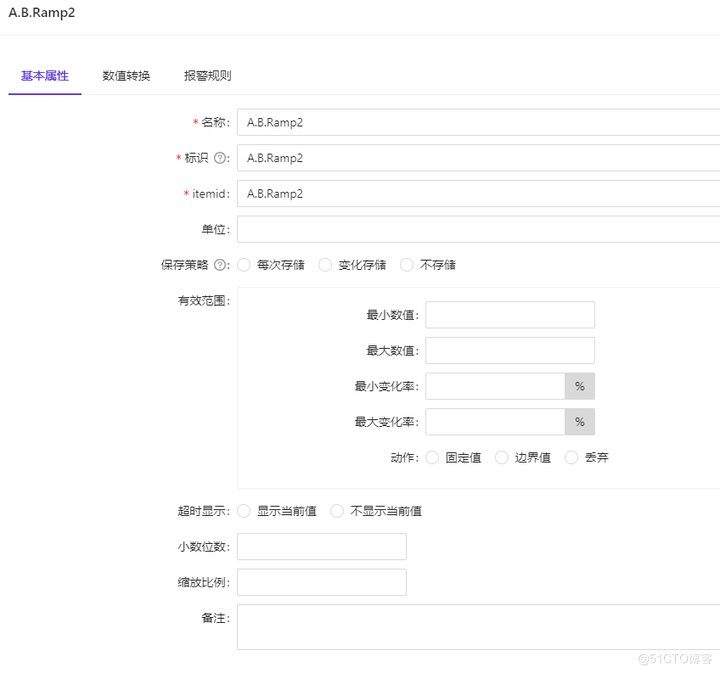720x673 pixels.
Task: Choose the 固定值 action radio
Action: pyautogui.click(x=432, y=458)
